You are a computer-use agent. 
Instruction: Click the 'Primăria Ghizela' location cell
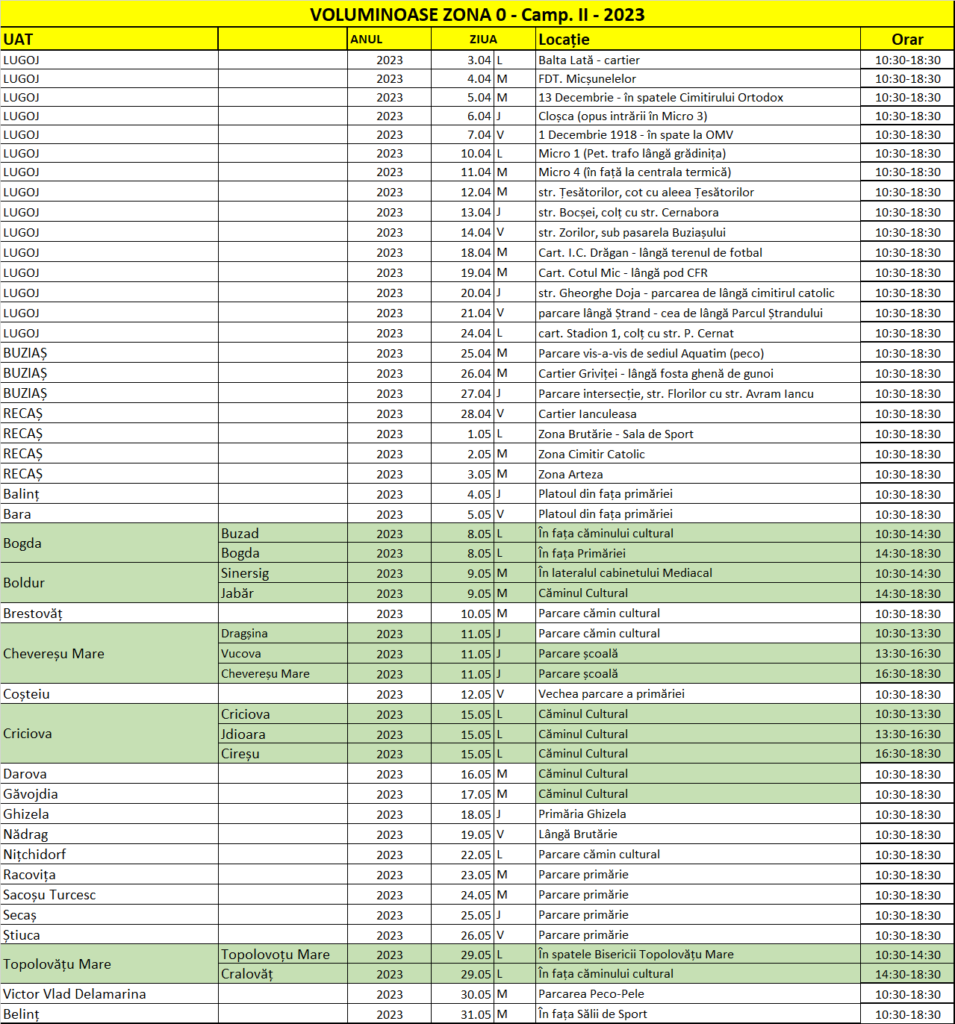(697, 814)
